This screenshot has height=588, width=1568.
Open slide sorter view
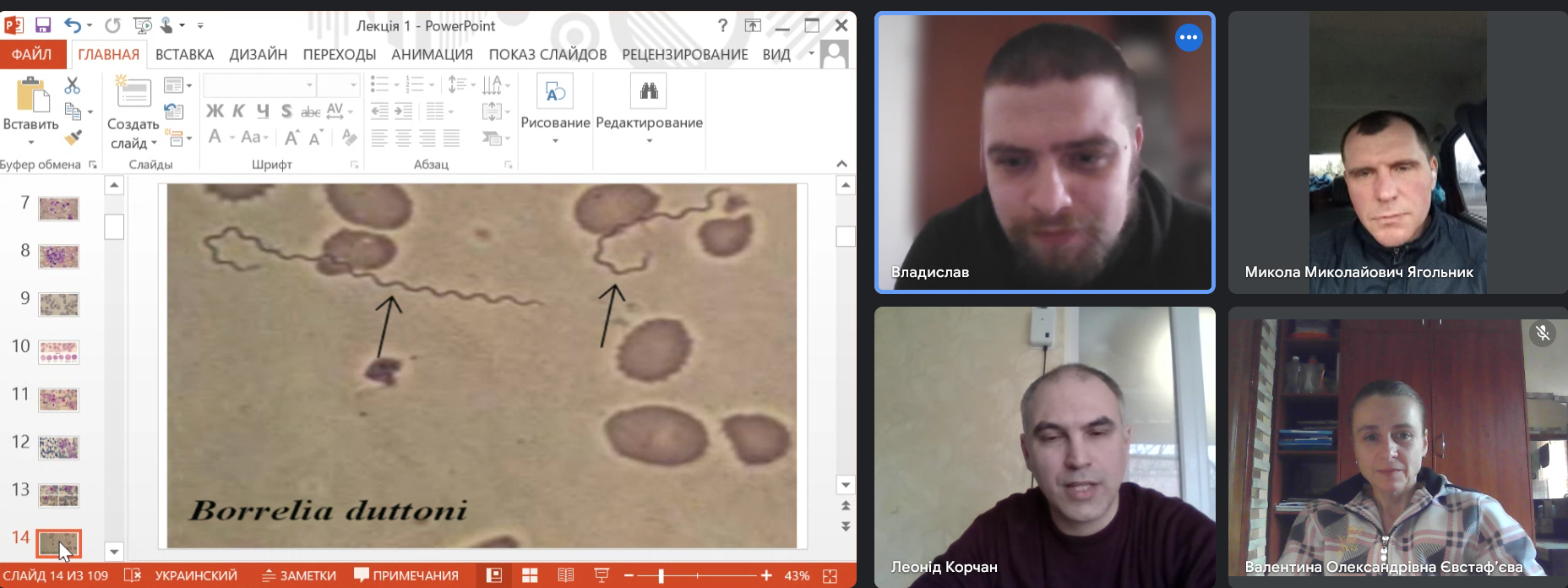(530, 575)
